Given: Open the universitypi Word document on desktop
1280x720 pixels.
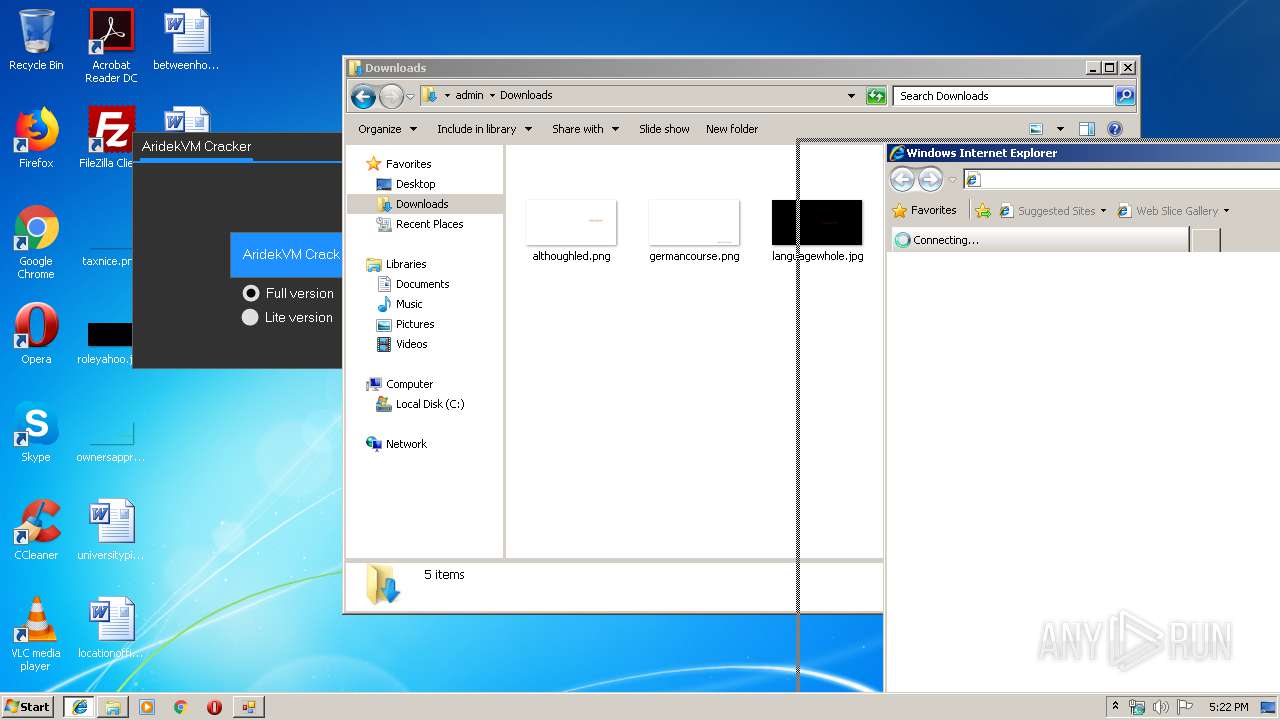Looking at the screenshot, I should [x=111, y=530].
